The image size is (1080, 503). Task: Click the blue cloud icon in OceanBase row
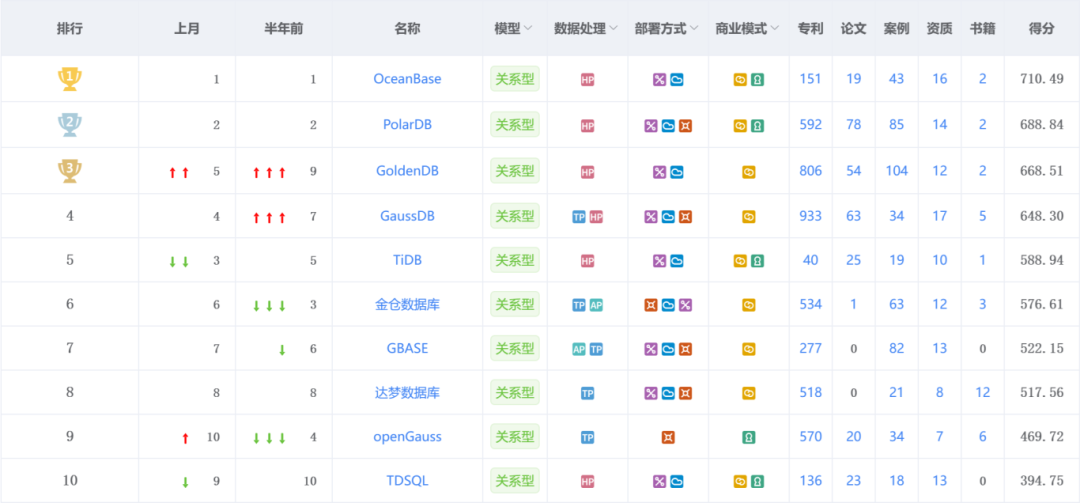676,80
